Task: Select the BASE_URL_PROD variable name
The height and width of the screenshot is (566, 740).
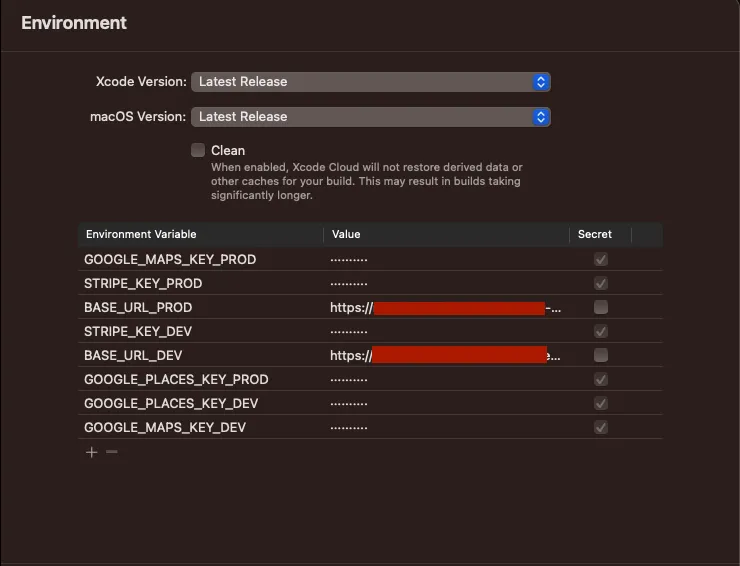Action: (138, 308)
